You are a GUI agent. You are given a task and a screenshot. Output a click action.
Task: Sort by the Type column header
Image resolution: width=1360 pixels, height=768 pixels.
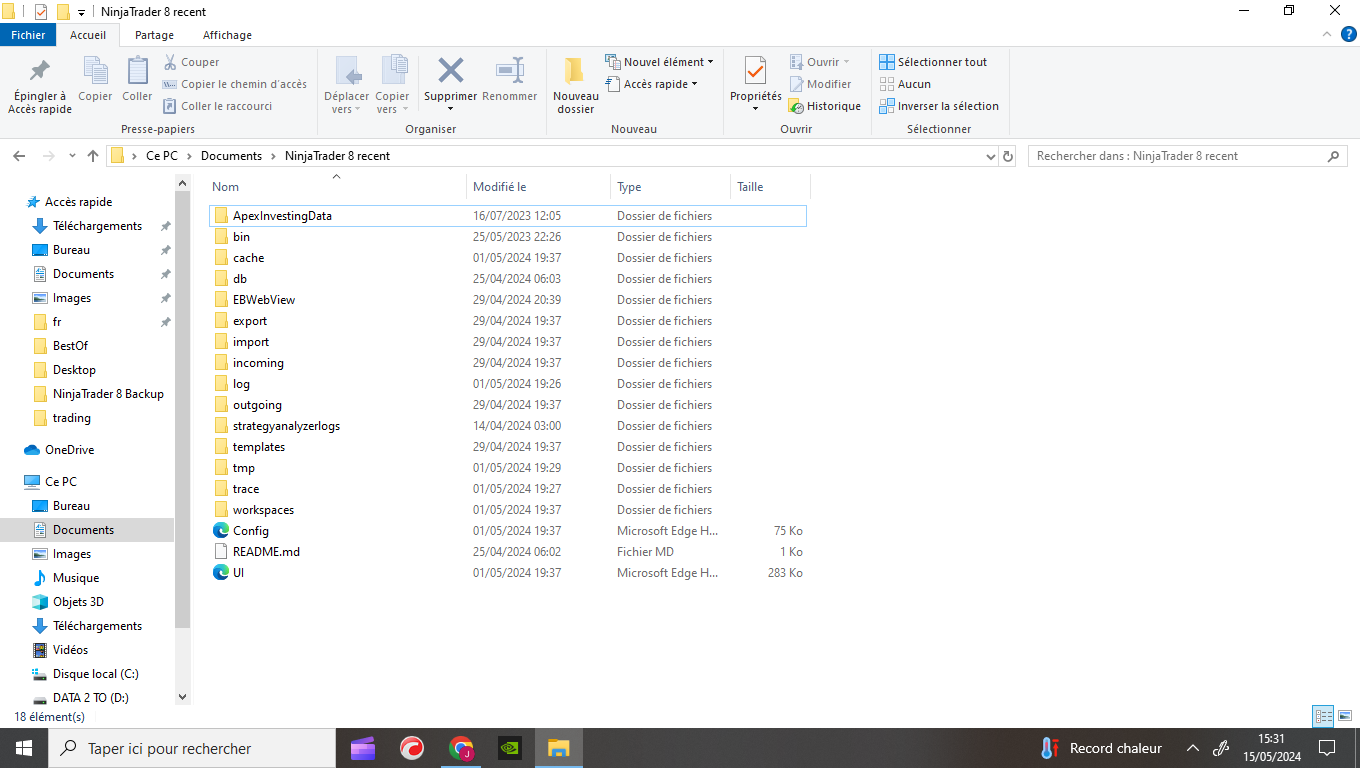point(671,187)
